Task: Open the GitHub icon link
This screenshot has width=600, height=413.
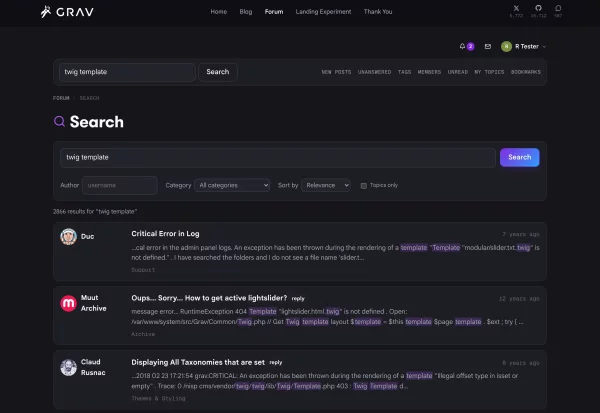Action: [538, 8]
